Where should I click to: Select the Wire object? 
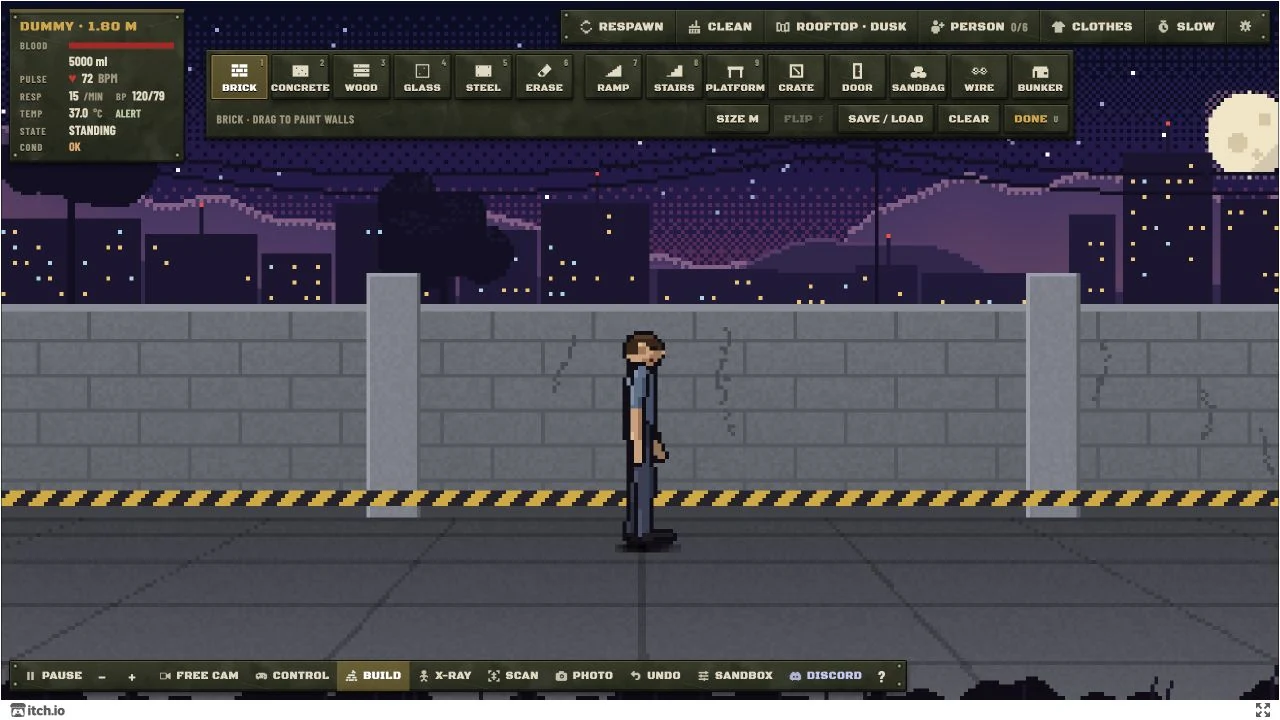pos(979,77)
